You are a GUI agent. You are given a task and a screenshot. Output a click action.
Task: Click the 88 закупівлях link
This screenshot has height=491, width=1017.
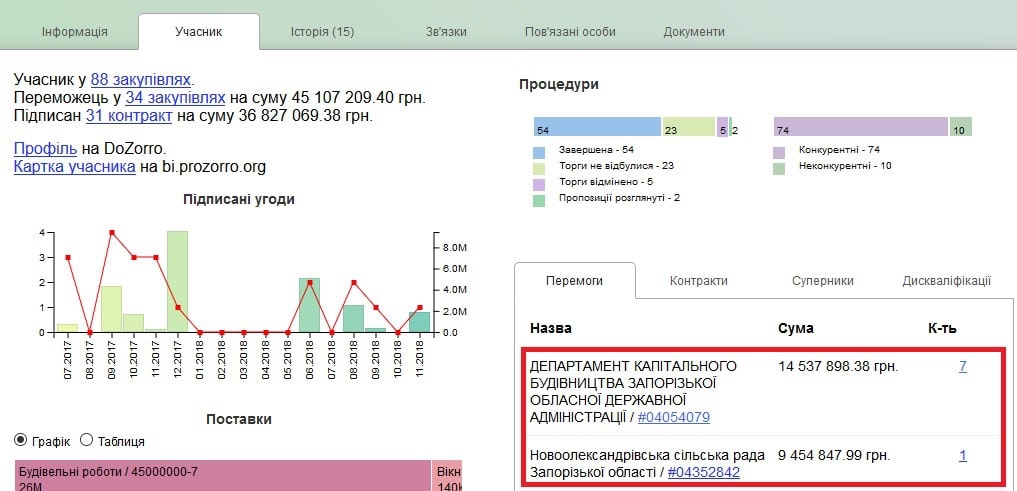click(x=141, y=79)
